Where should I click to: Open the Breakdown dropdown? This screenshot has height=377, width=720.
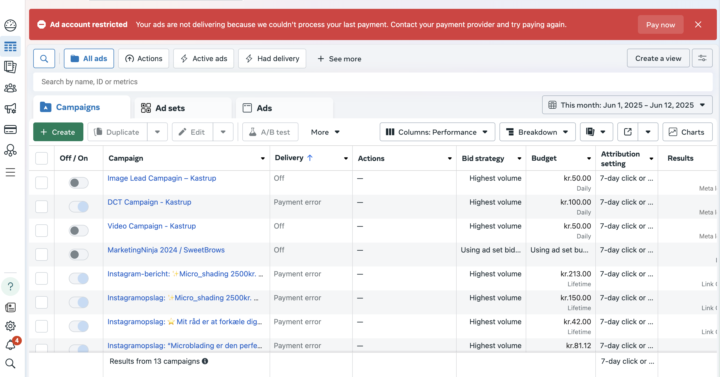point(537,132)
